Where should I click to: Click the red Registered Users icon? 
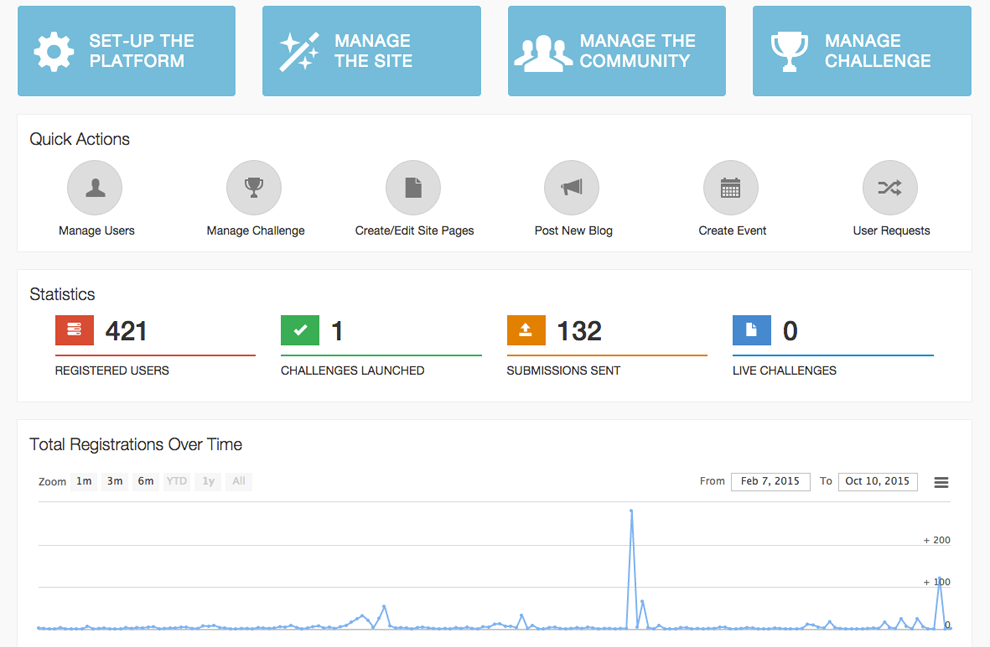(x=75, y=330)
